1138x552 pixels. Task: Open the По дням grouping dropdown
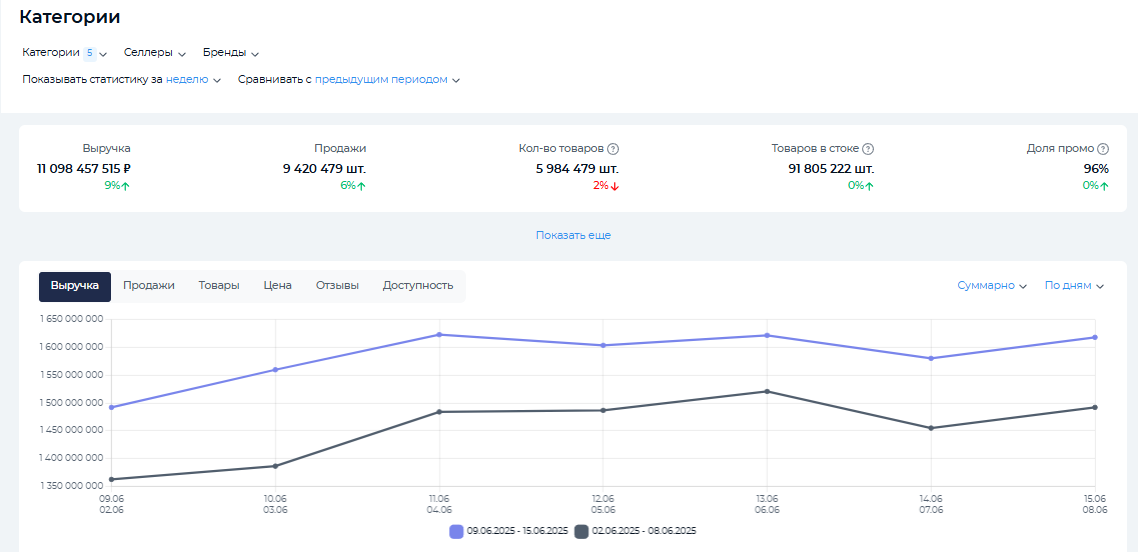pos(1074,286)
